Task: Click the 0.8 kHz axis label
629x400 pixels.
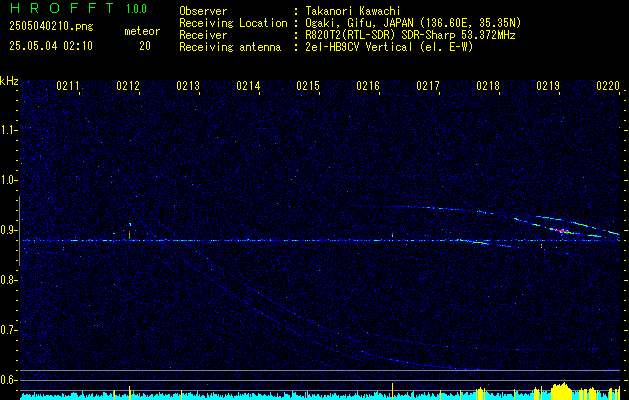Action: tap(8, 280)
